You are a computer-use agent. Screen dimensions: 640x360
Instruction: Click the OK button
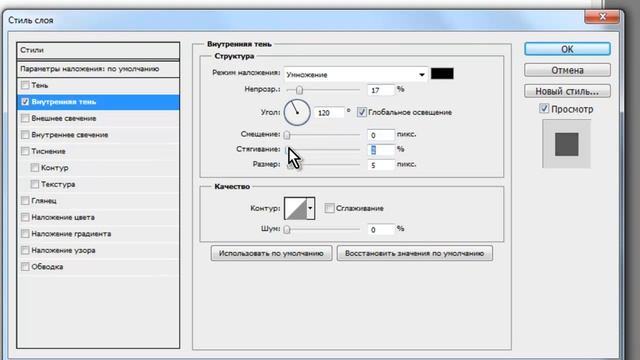[567, 49]
